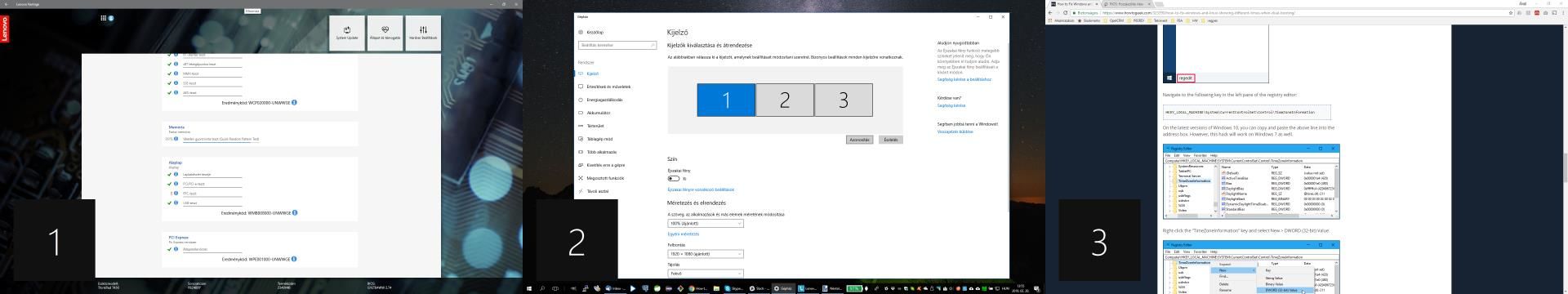
Task: Toggle the Éjszakai fény switch
Action: [674, 178]
